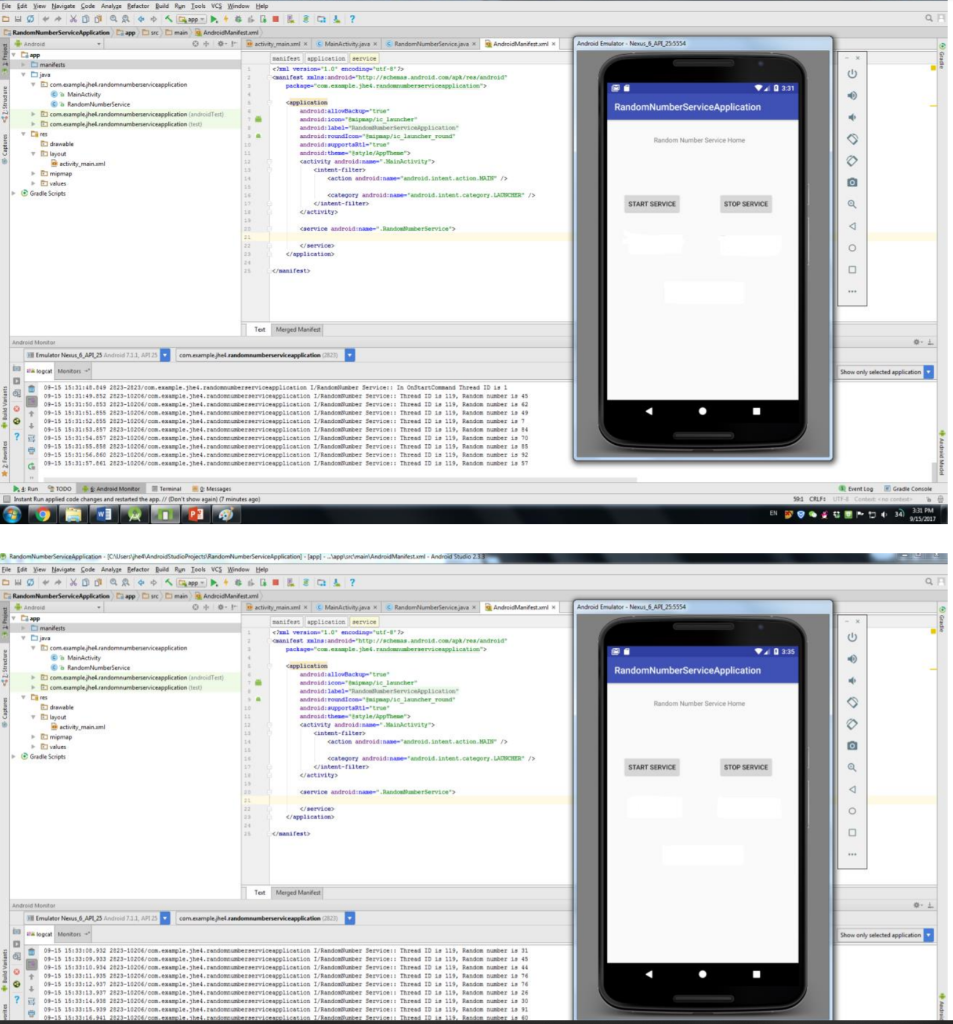This screenshot has height=1024, width=953.
Task: Open Gradle Console in bottom status area
Action: [x=908, y=488]
